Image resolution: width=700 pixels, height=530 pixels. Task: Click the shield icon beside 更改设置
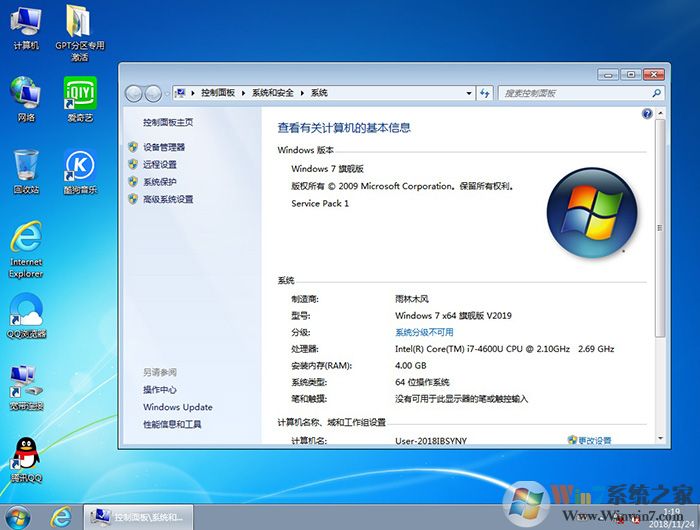(x=572, y=440)
